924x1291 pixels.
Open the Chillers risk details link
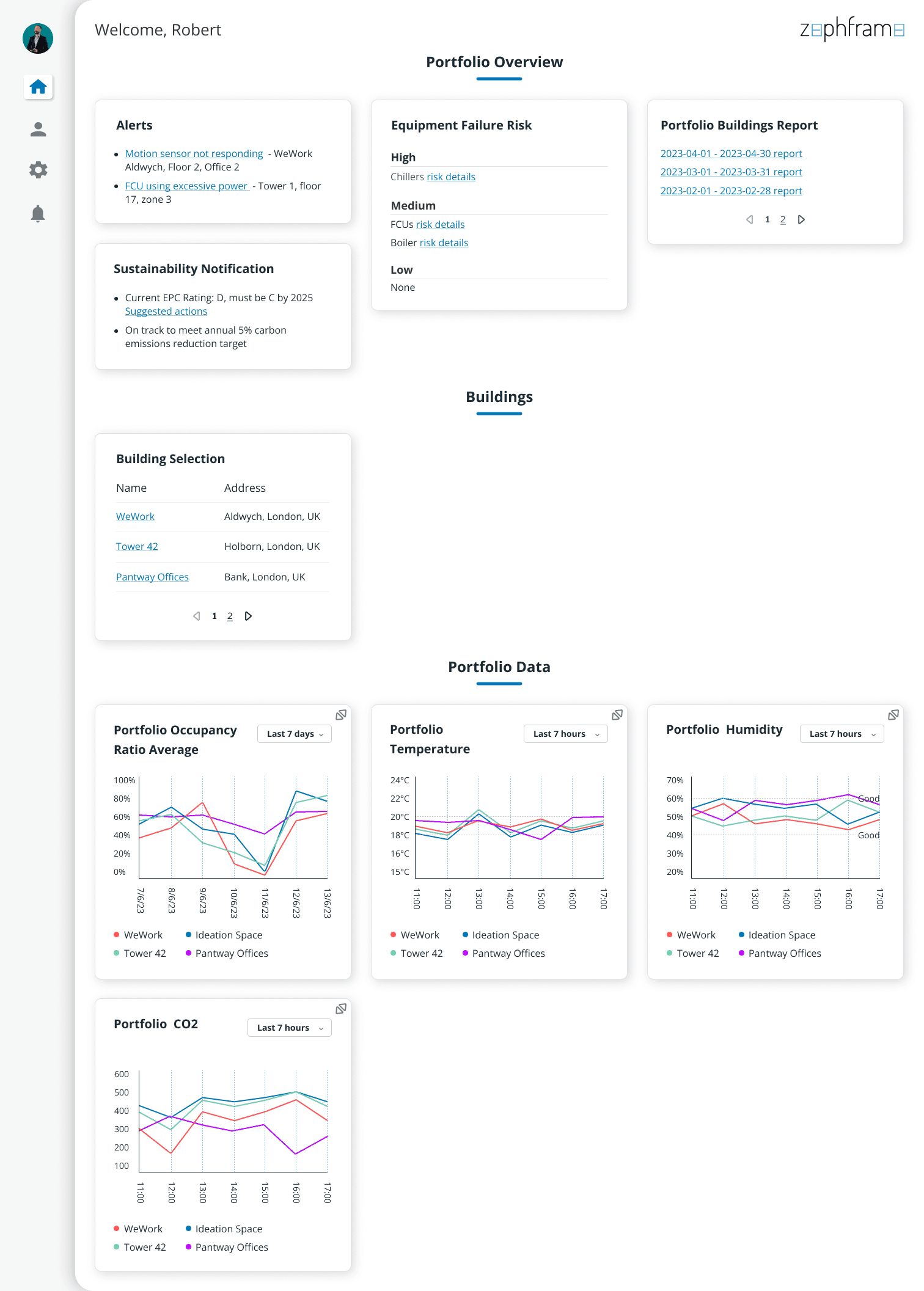451,177
